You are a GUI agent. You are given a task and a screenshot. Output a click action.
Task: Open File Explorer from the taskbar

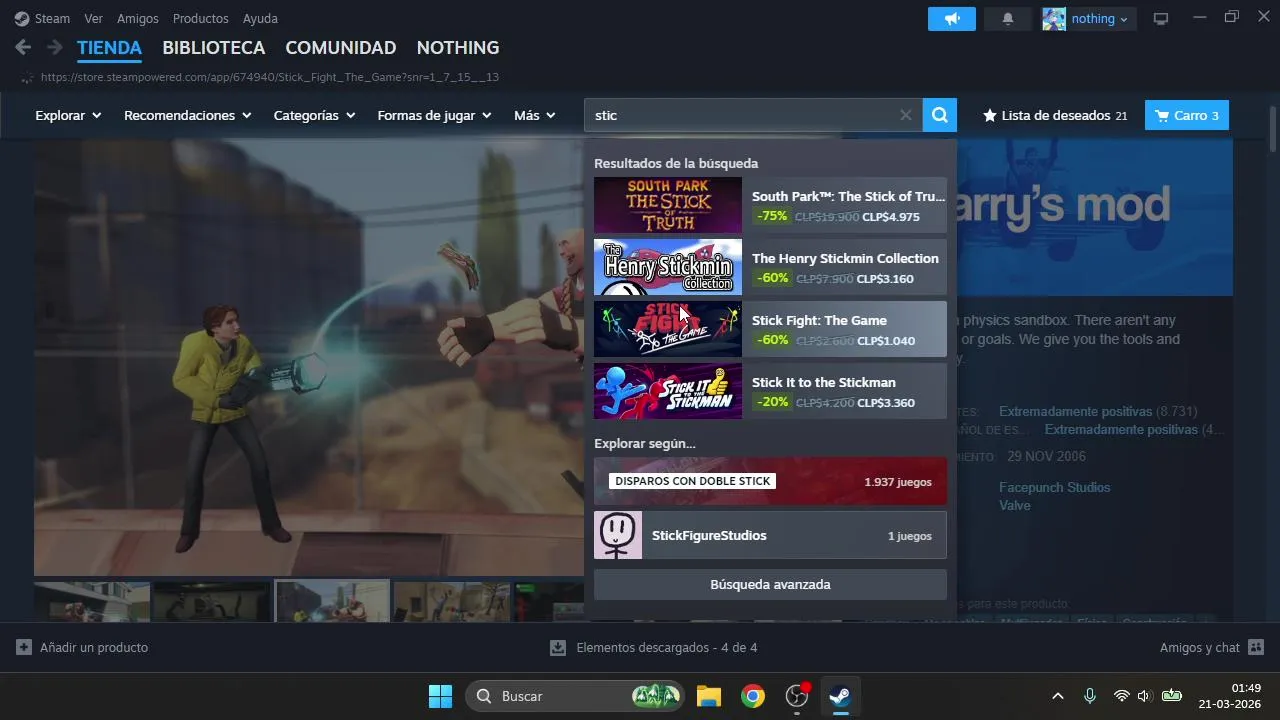point(709,696)
